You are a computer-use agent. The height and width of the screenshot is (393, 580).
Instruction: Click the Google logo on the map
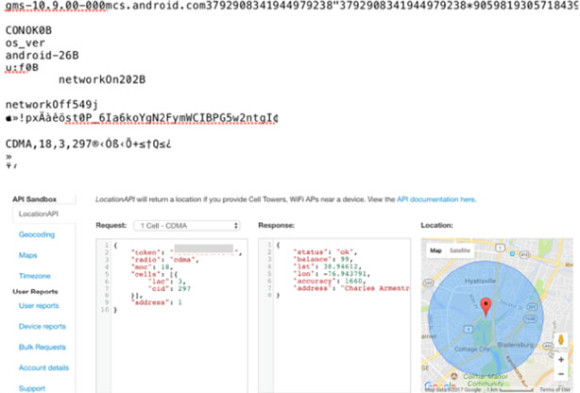tap(440, 386)
